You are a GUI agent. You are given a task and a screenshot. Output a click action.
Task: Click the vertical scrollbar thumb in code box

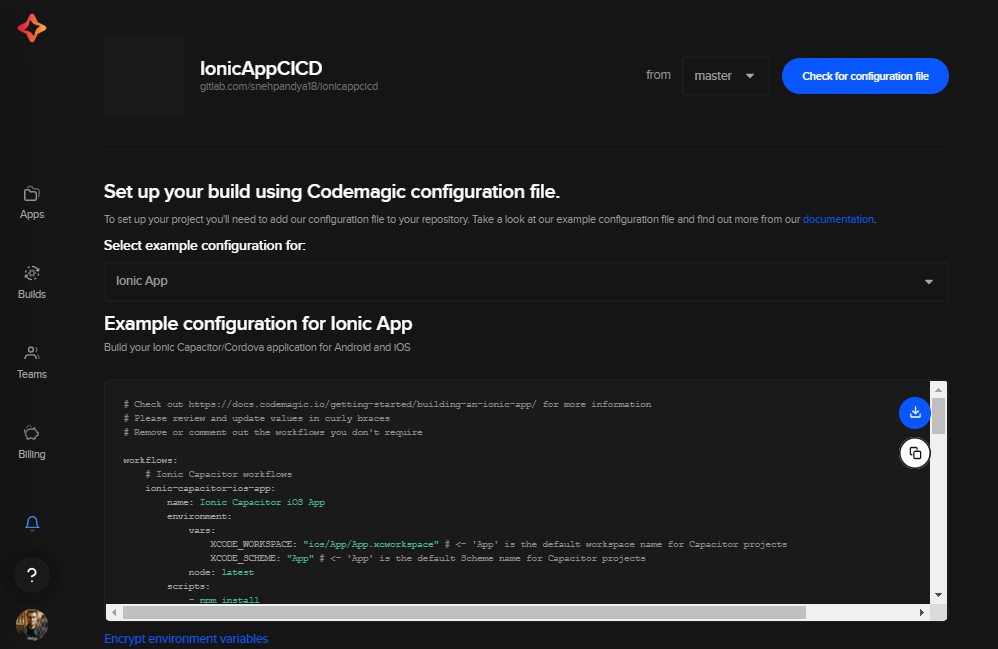pos(938,416)
